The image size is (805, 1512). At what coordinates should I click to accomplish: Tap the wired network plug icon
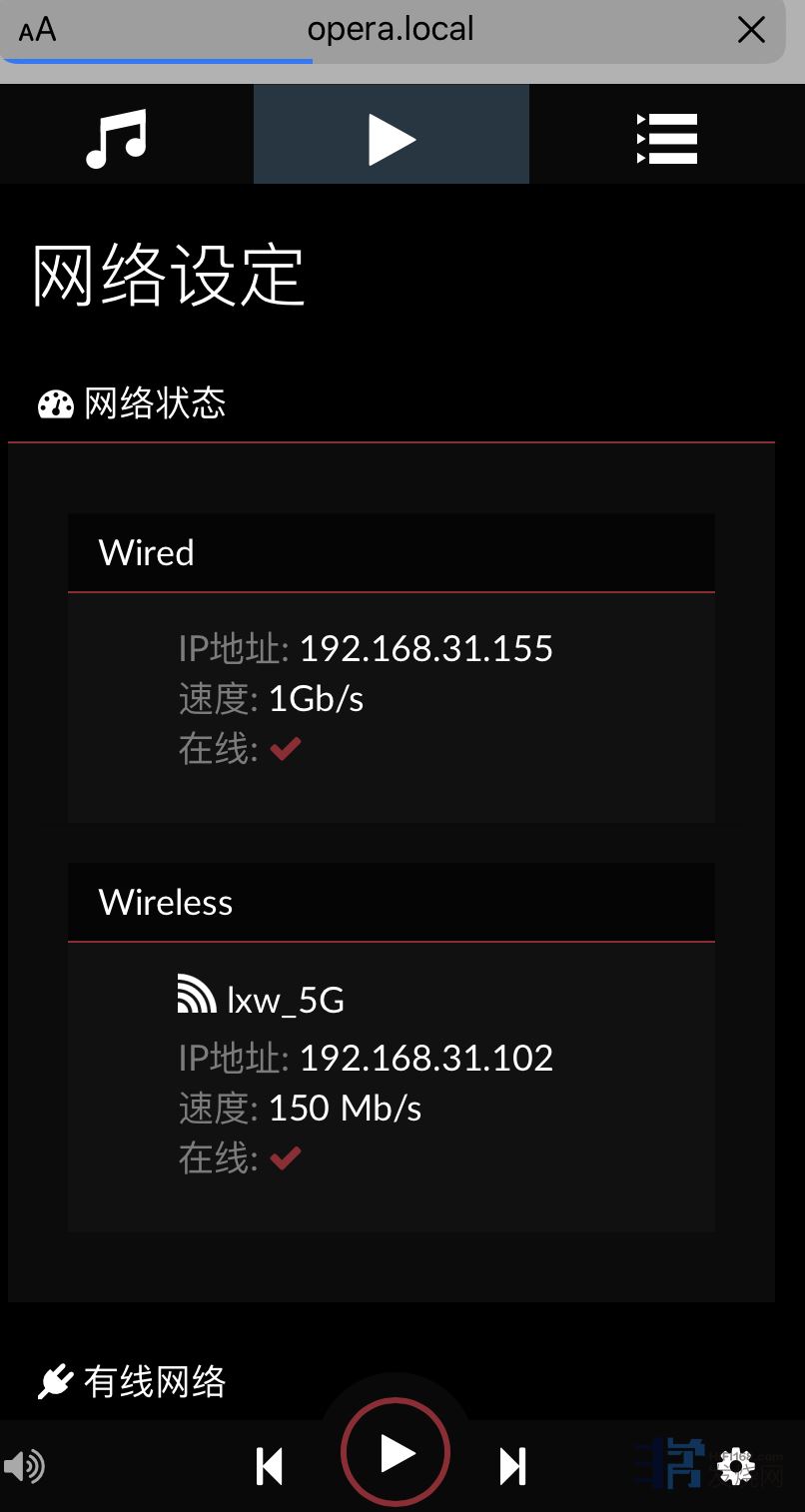point(56,1382)
